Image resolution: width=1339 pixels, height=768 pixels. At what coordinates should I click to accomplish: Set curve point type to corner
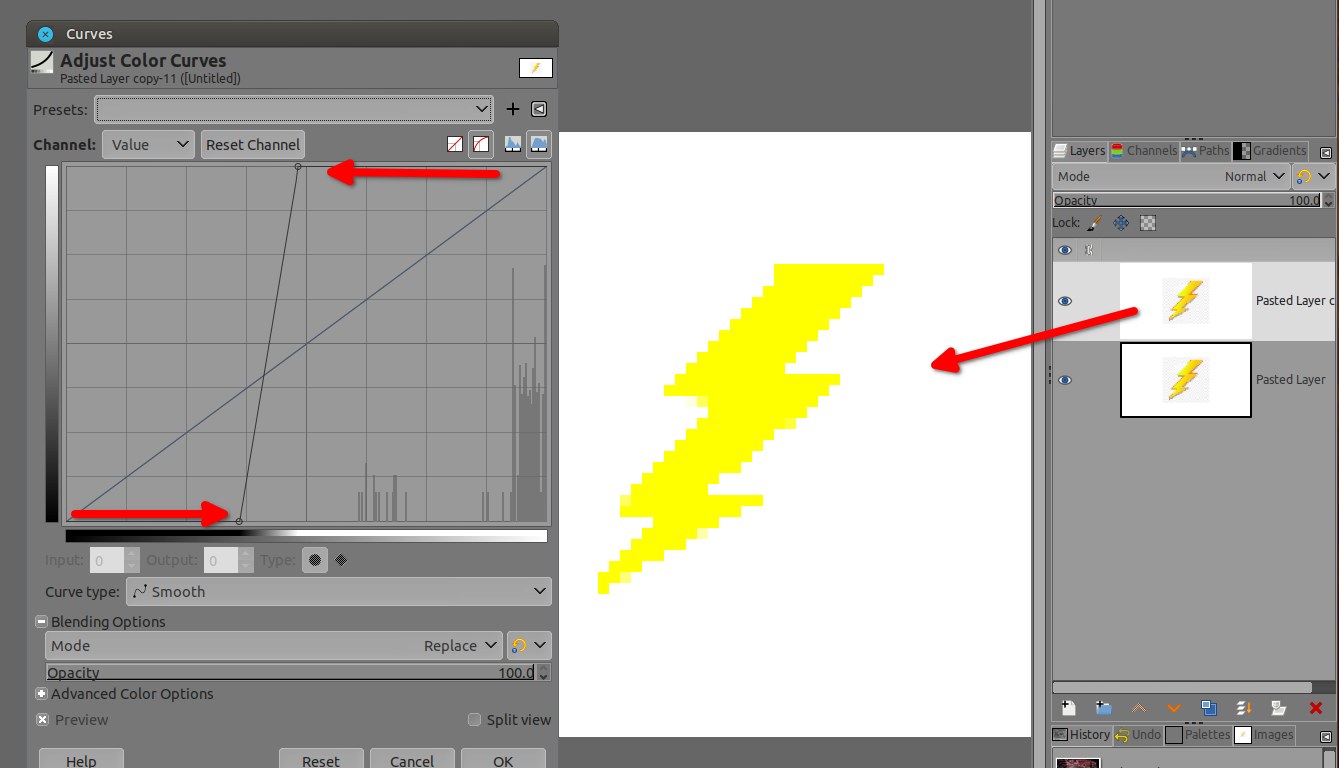coord(341,561)
